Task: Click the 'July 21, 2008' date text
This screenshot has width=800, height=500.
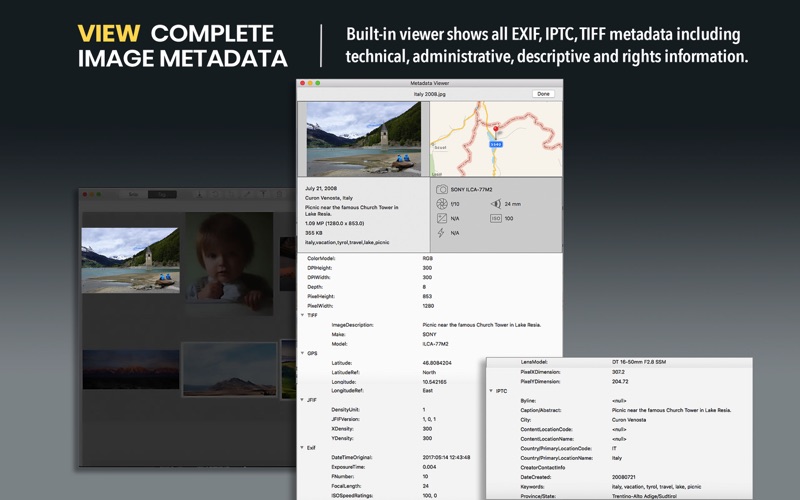Action: coord(321,188)
